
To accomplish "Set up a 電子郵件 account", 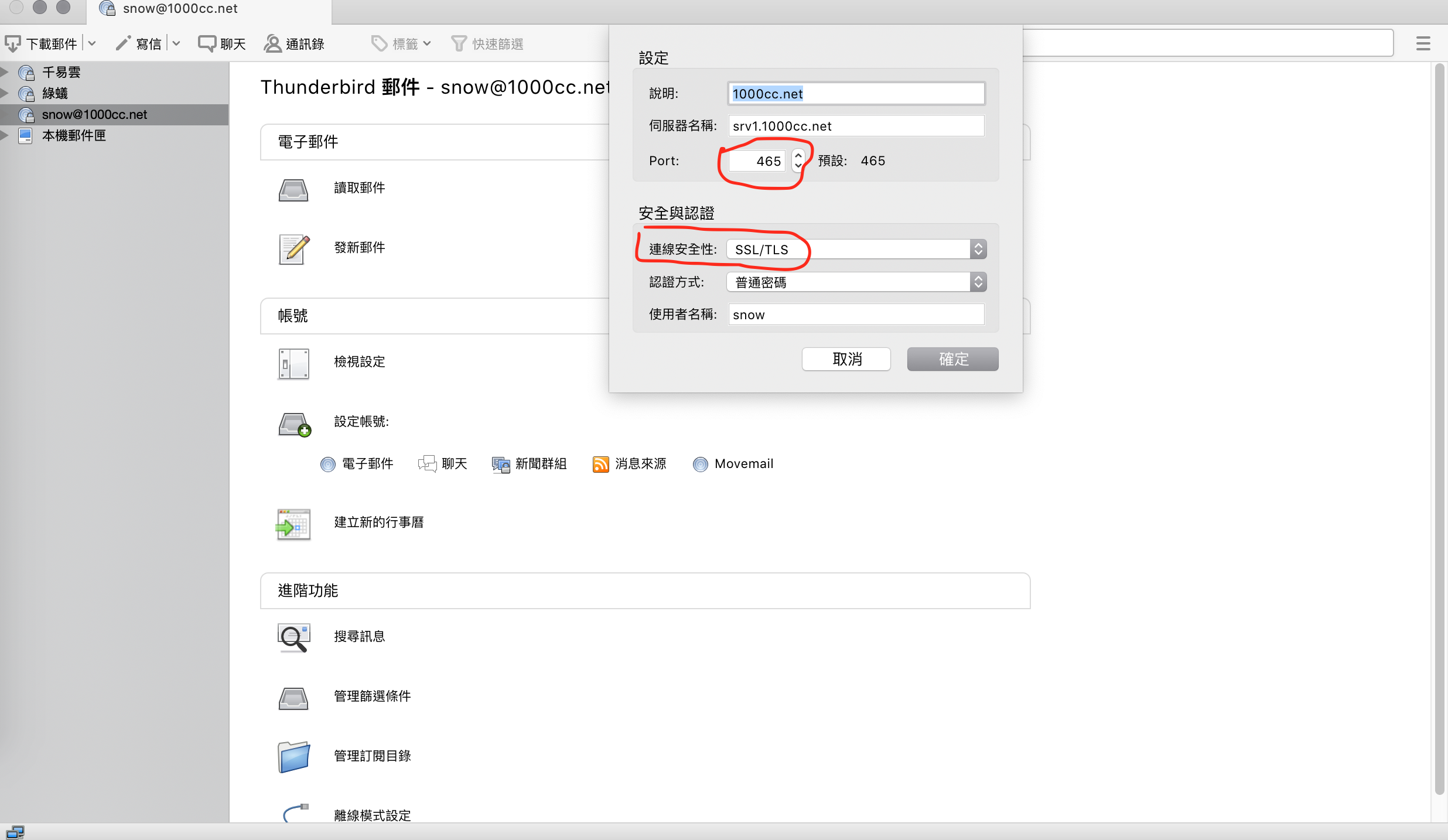I will tap(367, 463).
